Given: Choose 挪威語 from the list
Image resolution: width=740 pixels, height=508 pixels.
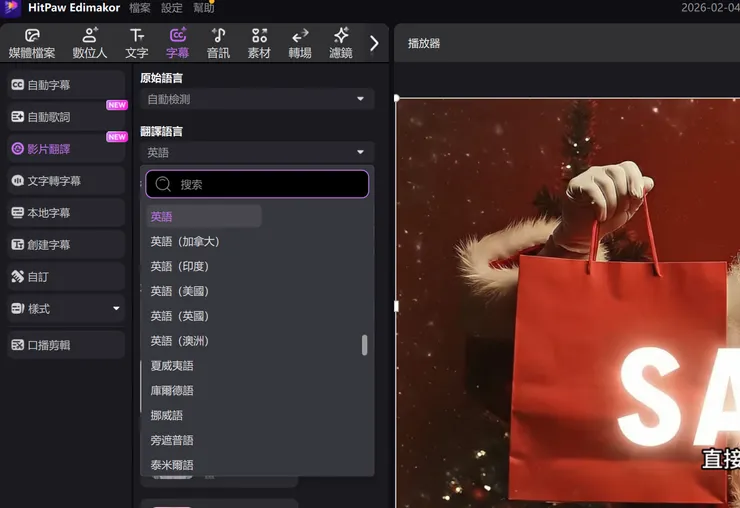Looking at the screenshot, I should point(167,415).
